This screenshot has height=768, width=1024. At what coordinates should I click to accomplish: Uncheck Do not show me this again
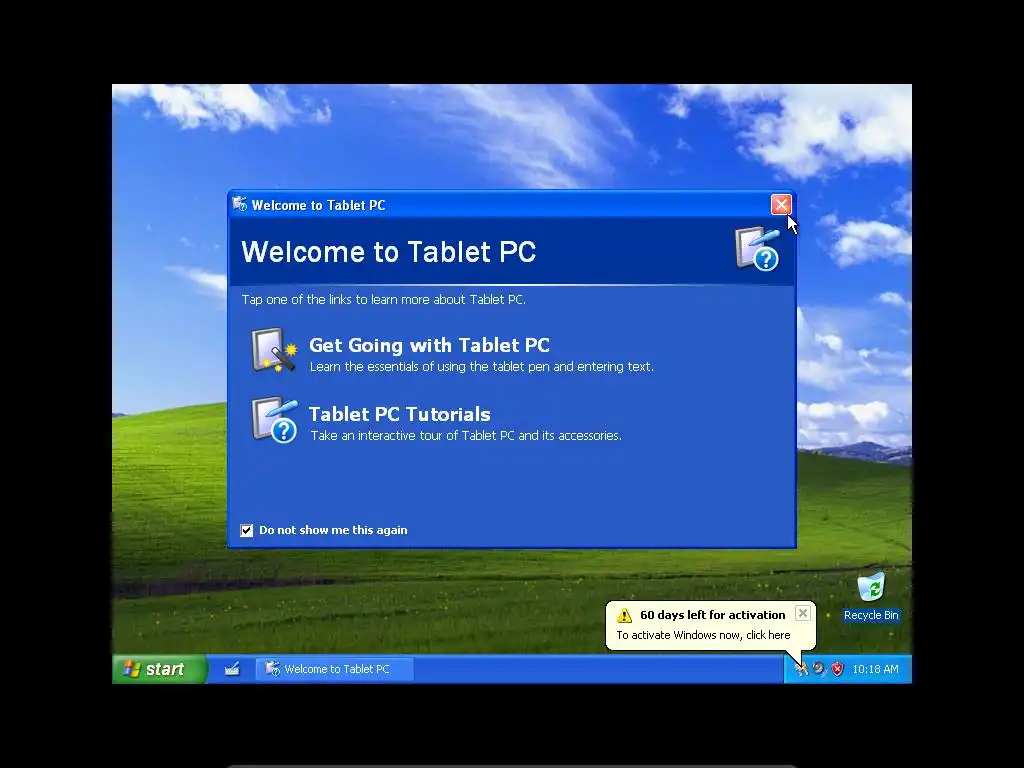point(246,530)
